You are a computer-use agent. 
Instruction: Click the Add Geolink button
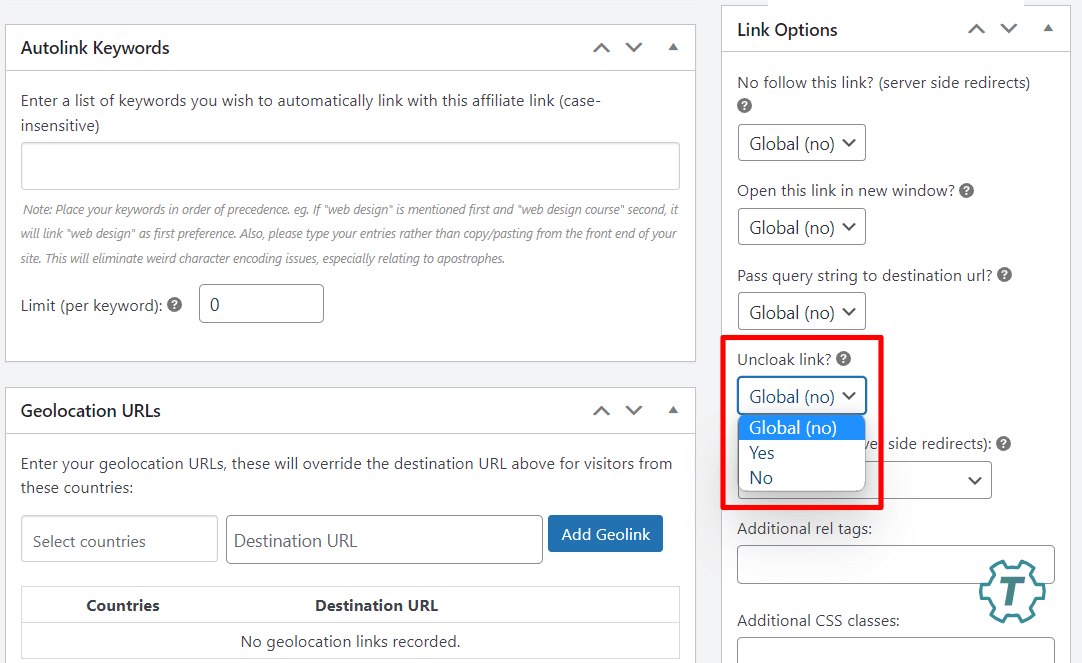605,534
